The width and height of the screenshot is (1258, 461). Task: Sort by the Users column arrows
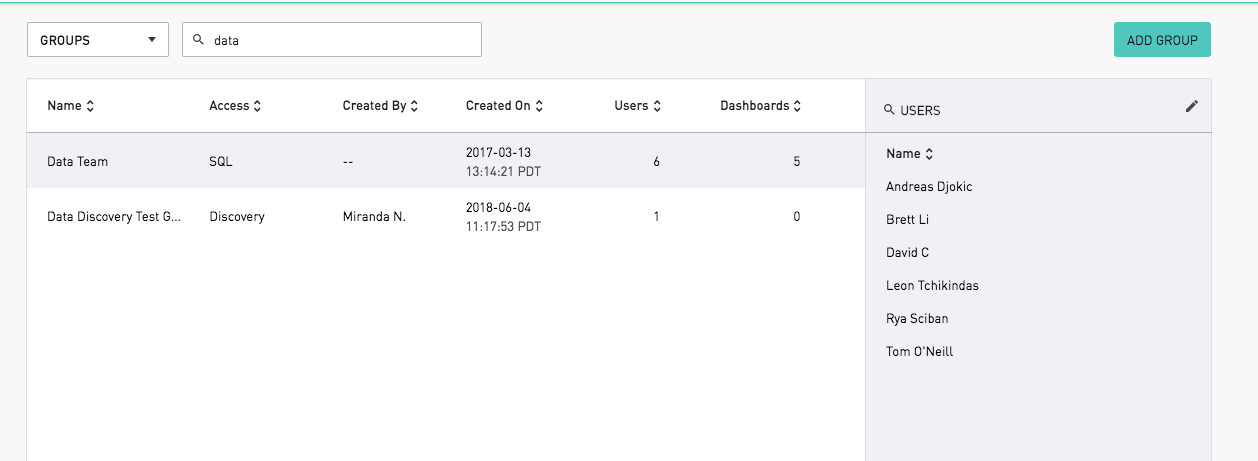656,106
